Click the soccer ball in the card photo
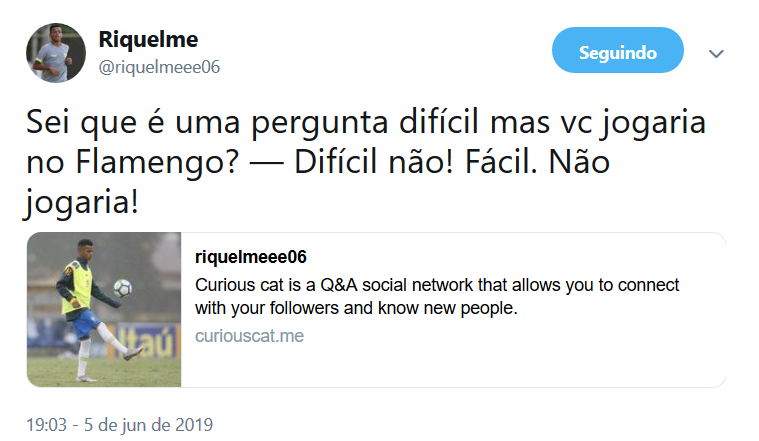The height and width of the screenshot is (441, 759). click(x=123, y=288)
